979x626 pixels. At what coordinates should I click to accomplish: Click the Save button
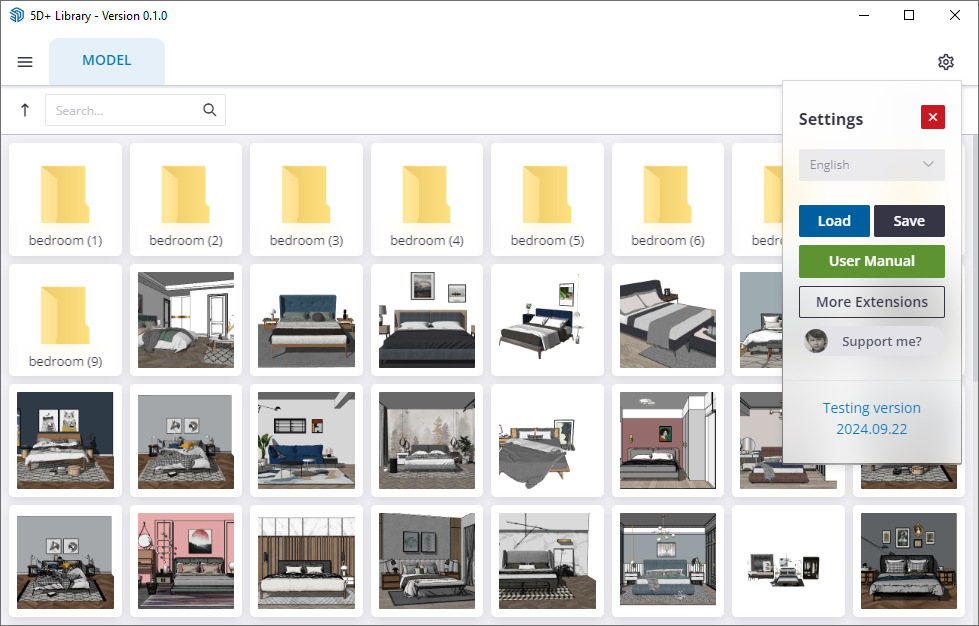coord(909,221)
